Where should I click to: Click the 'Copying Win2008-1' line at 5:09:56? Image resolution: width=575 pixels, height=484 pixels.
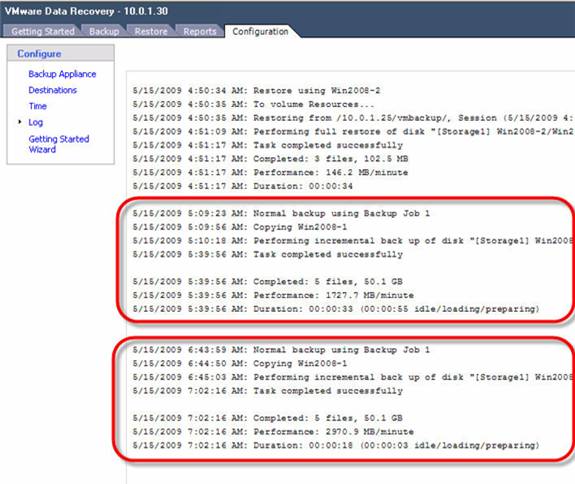pos(240,227)
